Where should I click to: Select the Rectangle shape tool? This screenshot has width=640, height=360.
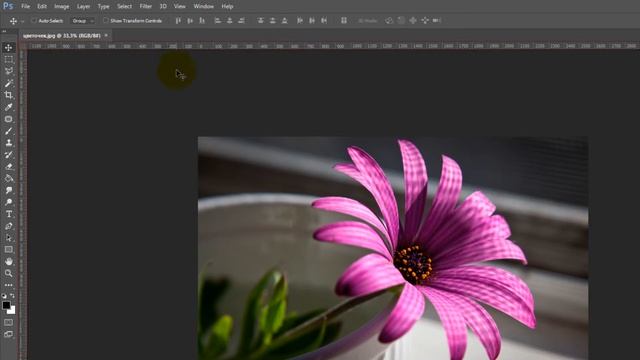[x=8, y=249]
